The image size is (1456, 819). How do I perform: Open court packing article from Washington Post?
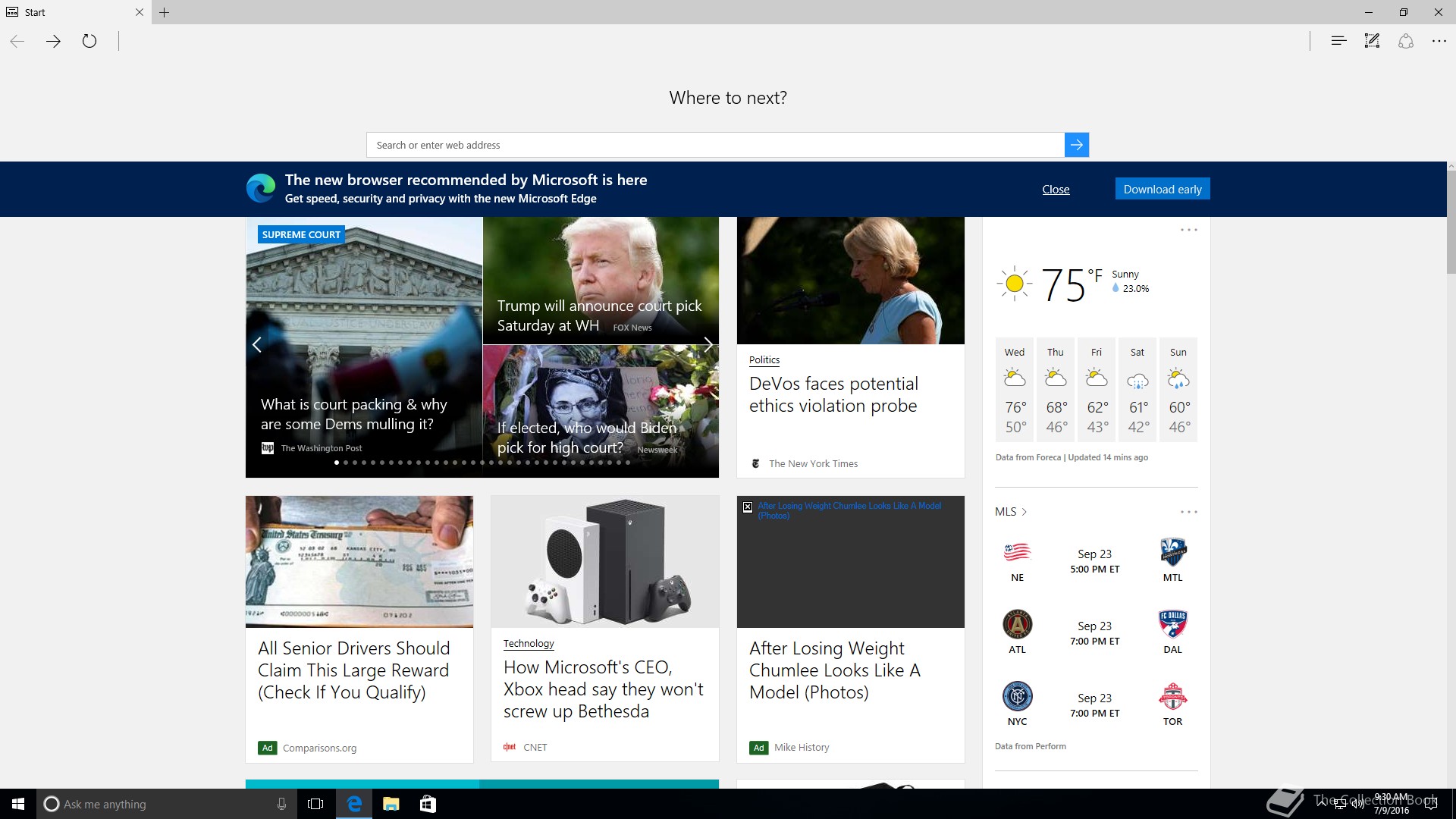(x=354, y=414)
